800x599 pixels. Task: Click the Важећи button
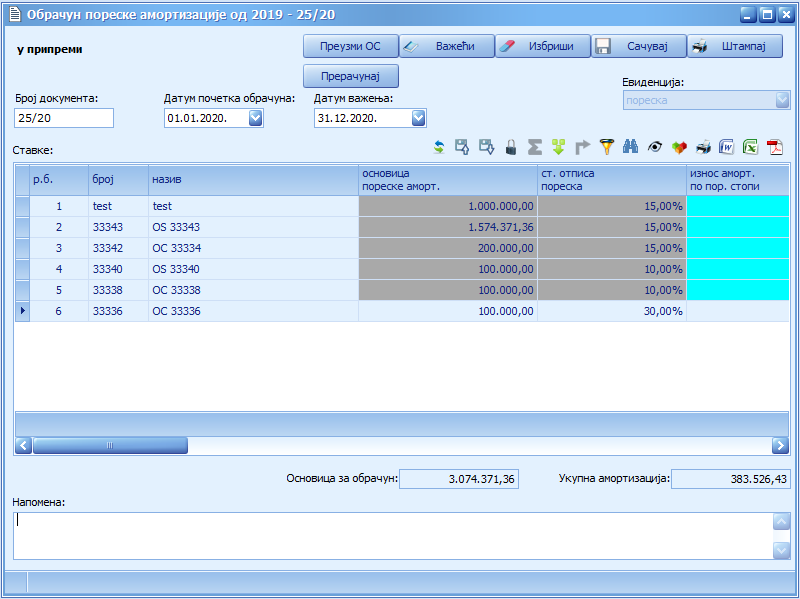(447, 46)
